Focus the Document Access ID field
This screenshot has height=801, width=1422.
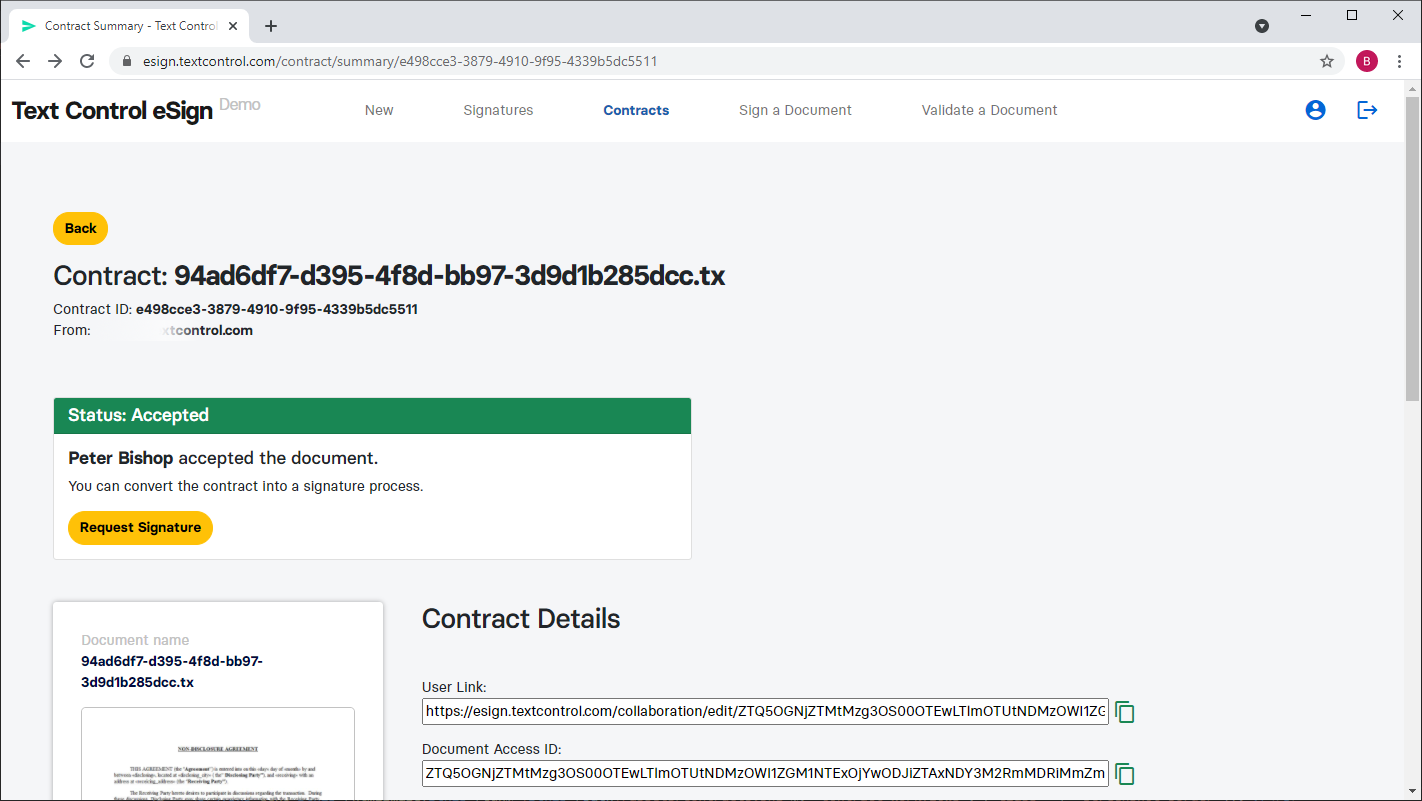point(765,773)
